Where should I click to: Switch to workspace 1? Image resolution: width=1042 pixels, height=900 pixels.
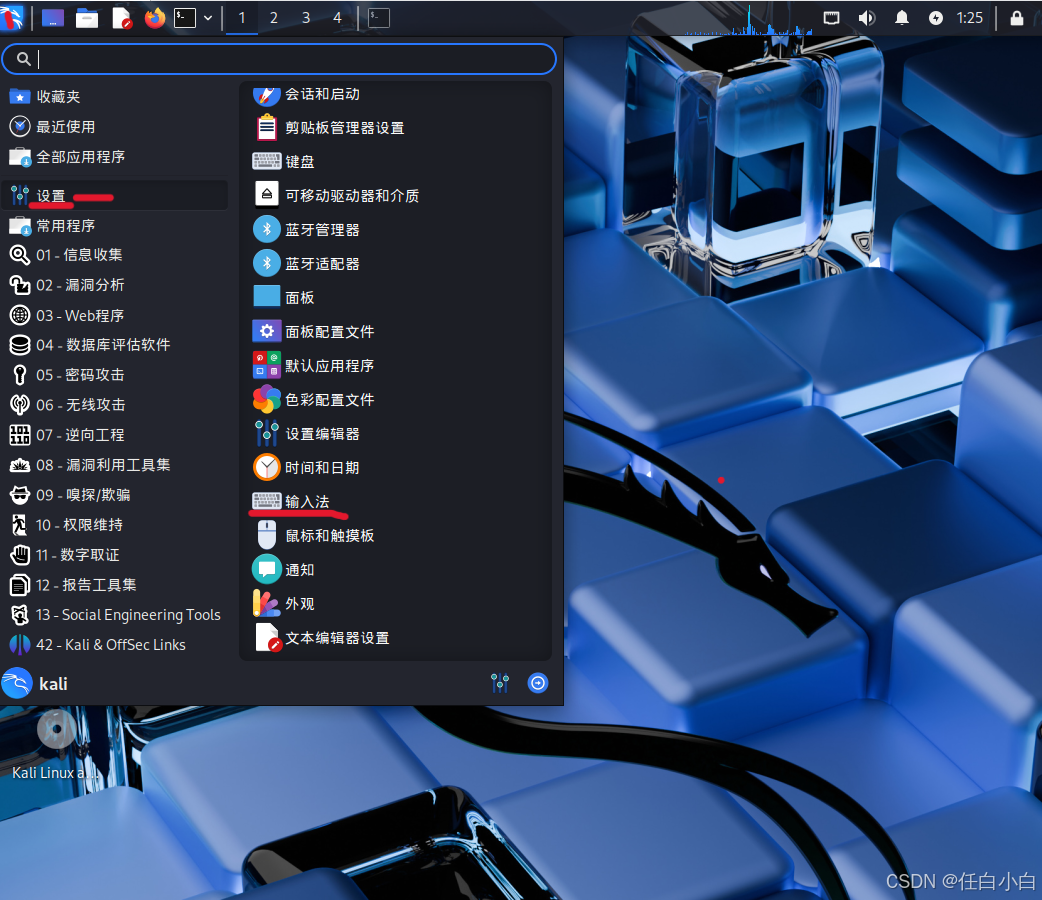242,18
